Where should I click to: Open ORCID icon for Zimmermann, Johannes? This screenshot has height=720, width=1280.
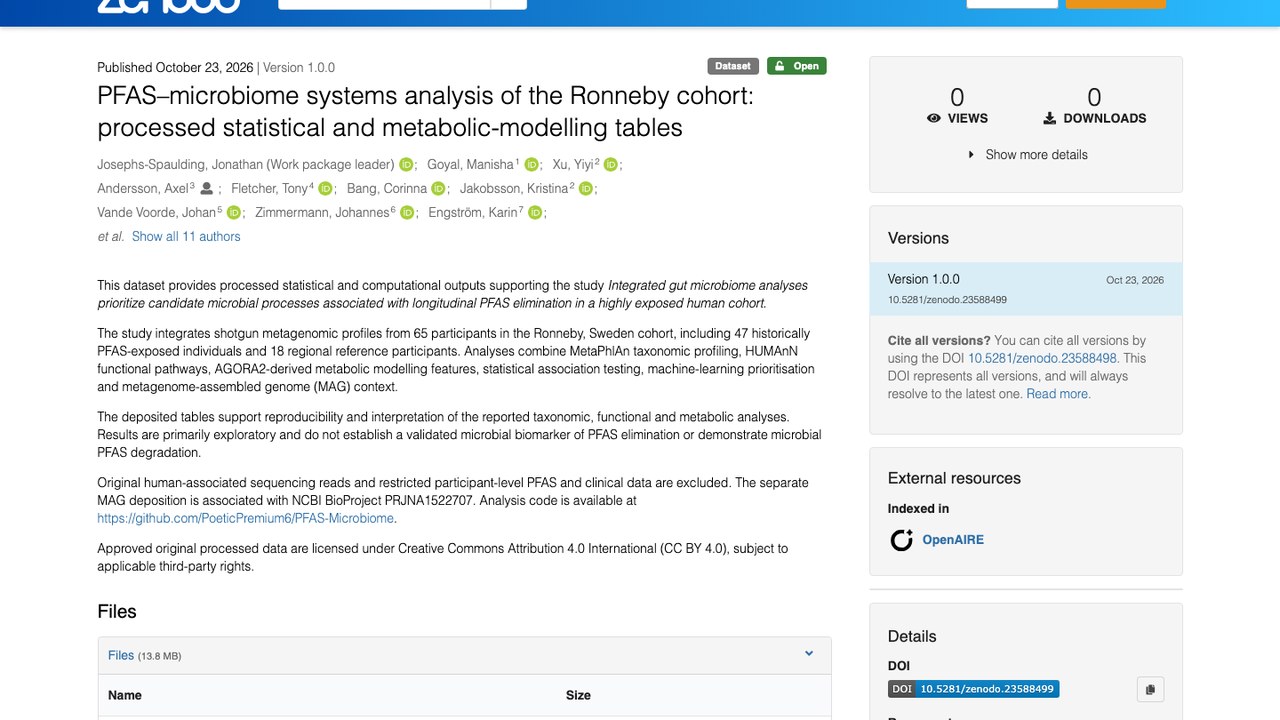pos(407,213)
